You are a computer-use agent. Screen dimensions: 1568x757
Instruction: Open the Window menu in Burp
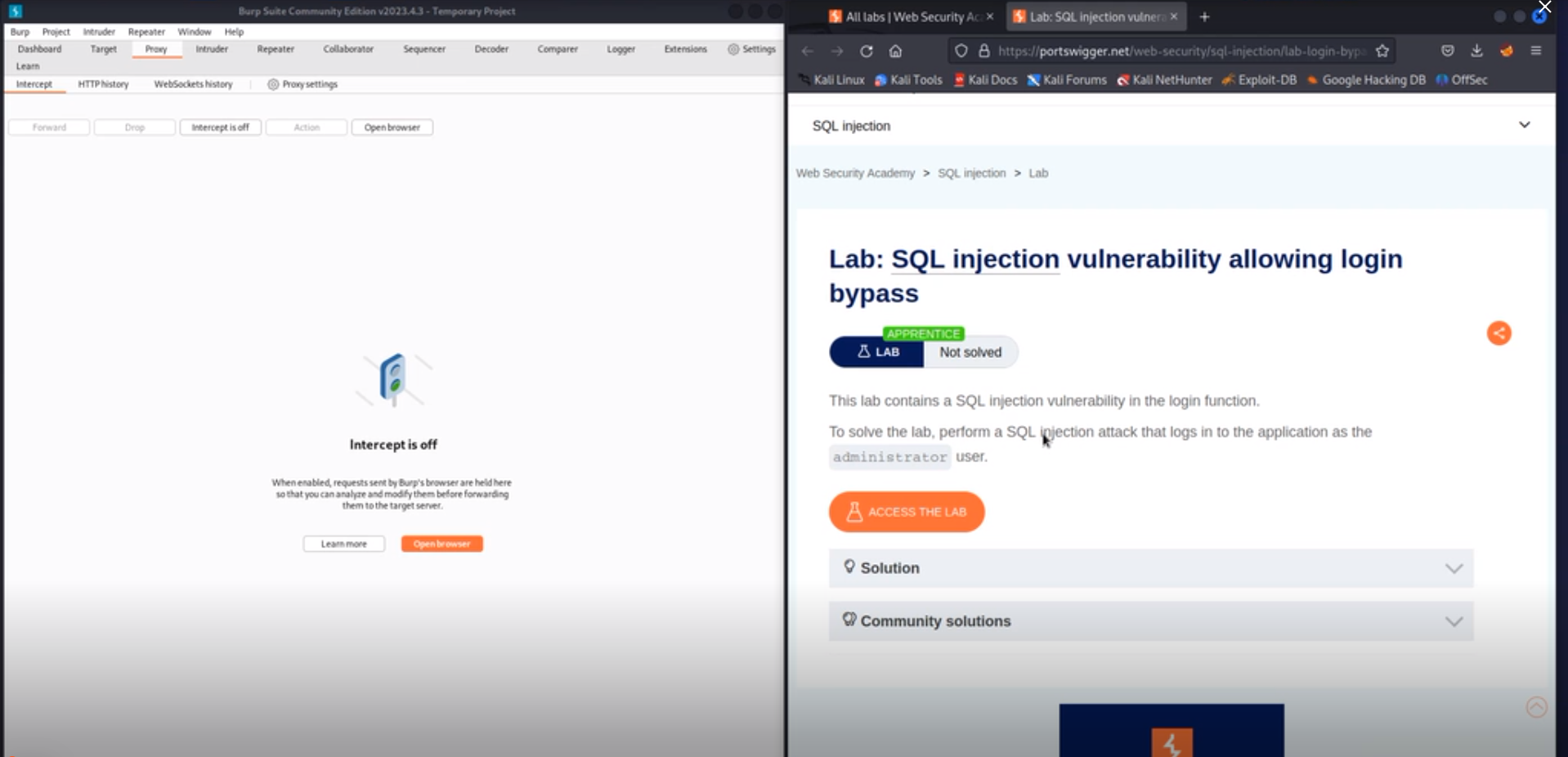pos(195,32)
